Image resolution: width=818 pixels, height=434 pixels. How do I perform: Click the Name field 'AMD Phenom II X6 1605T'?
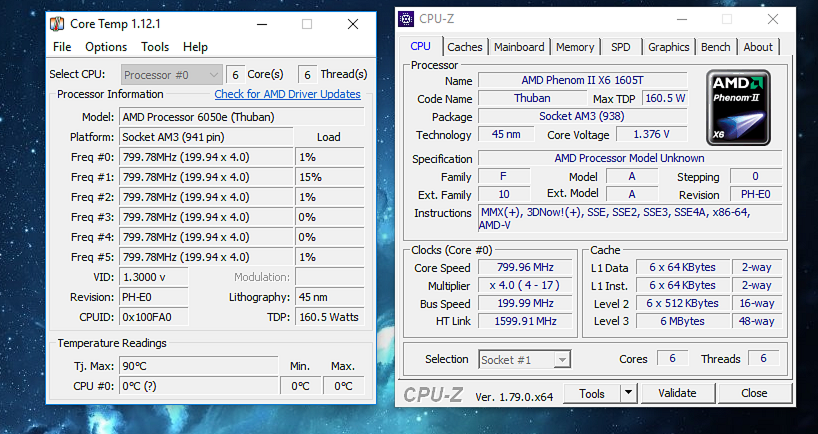(x=583, y=80)
